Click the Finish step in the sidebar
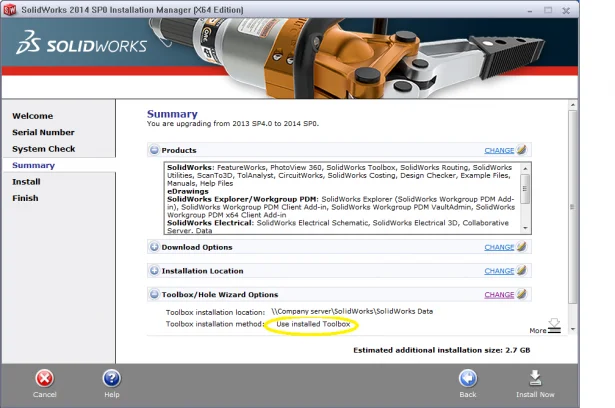Screen dimensions: 615x408 pyautogui.click(x=25, y=198)
